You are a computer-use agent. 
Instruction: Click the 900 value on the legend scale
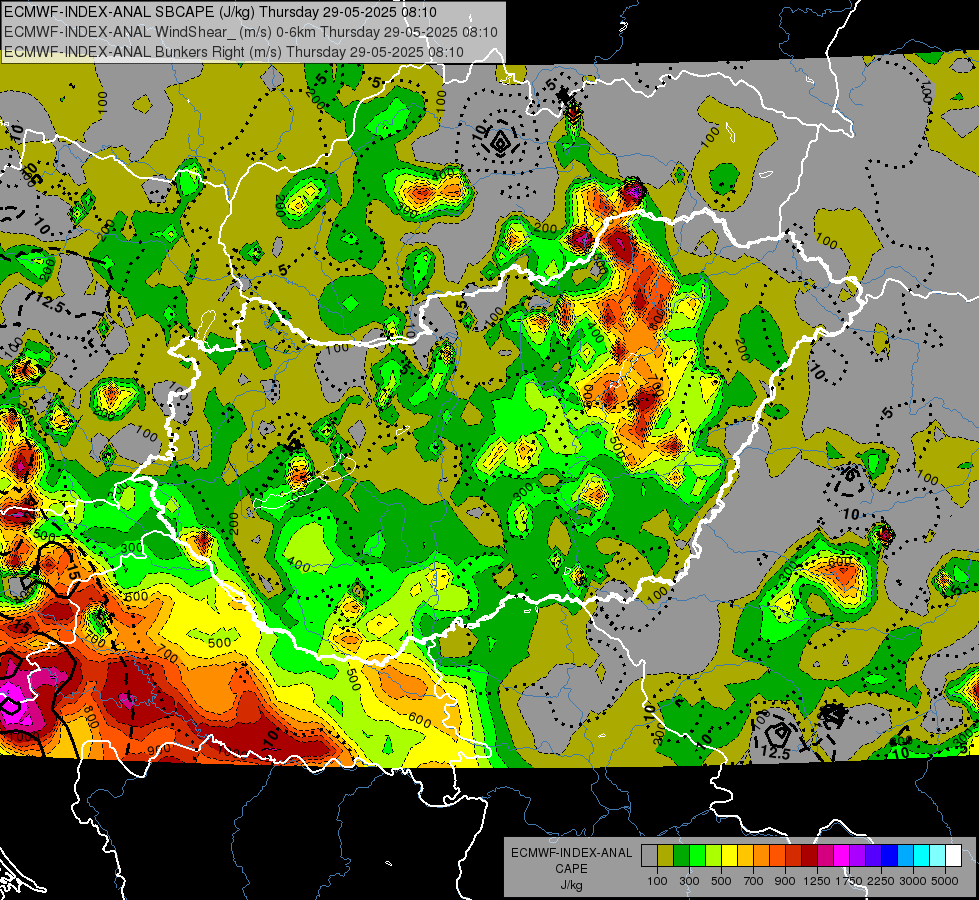(785, 881)
